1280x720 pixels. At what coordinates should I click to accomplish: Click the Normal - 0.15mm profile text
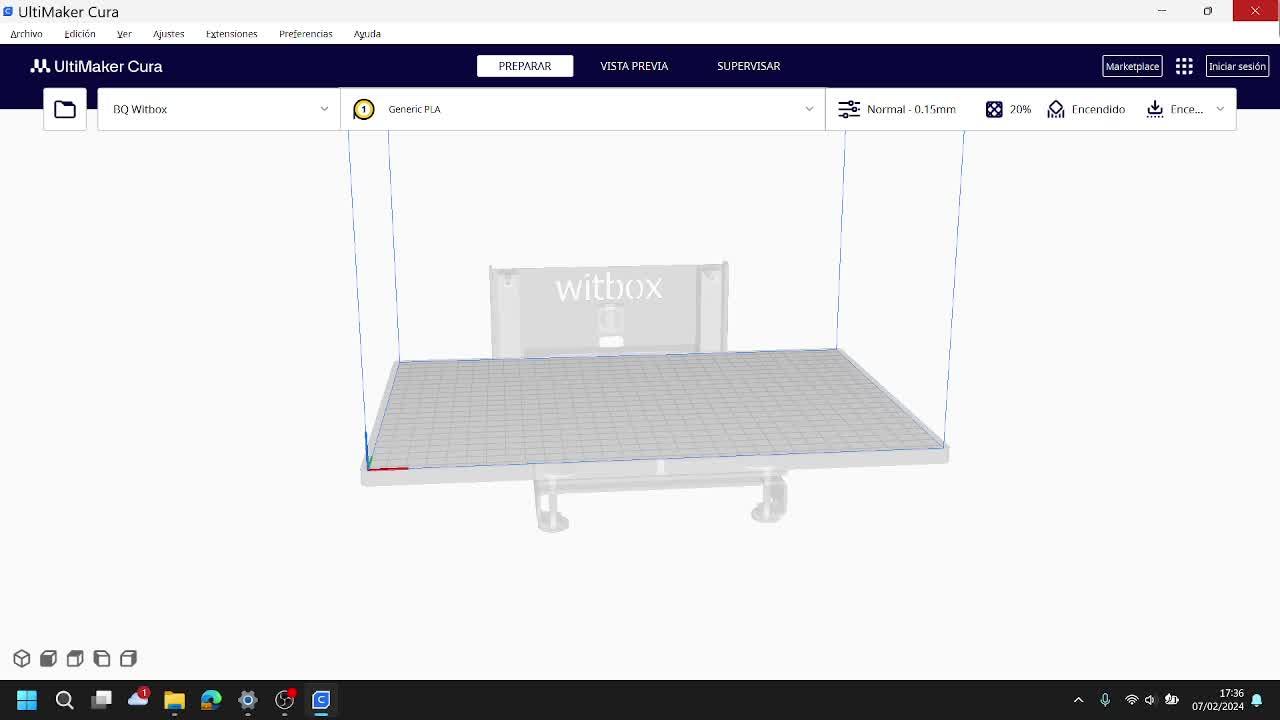pos(911,109)
